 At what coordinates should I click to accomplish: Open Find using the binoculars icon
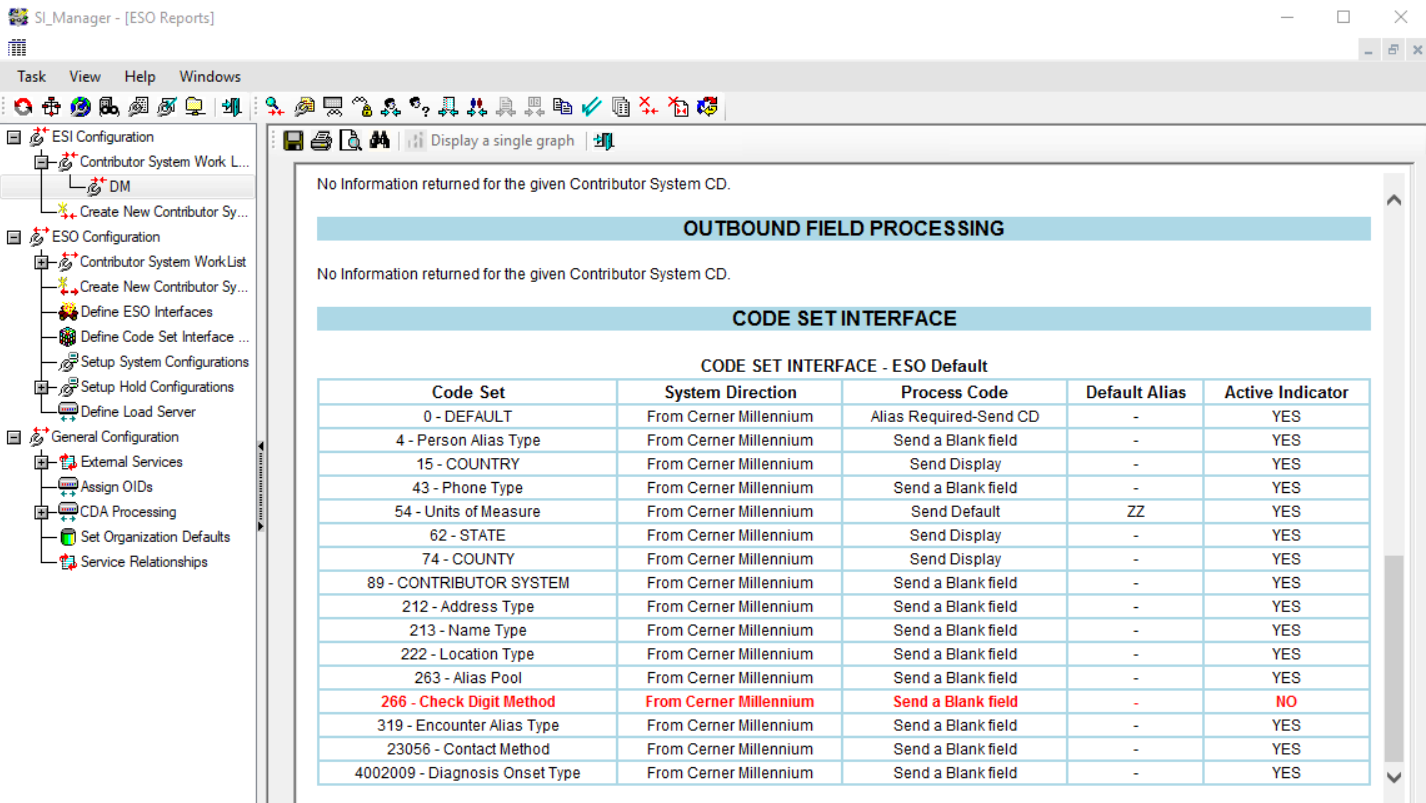pos(379,141)
